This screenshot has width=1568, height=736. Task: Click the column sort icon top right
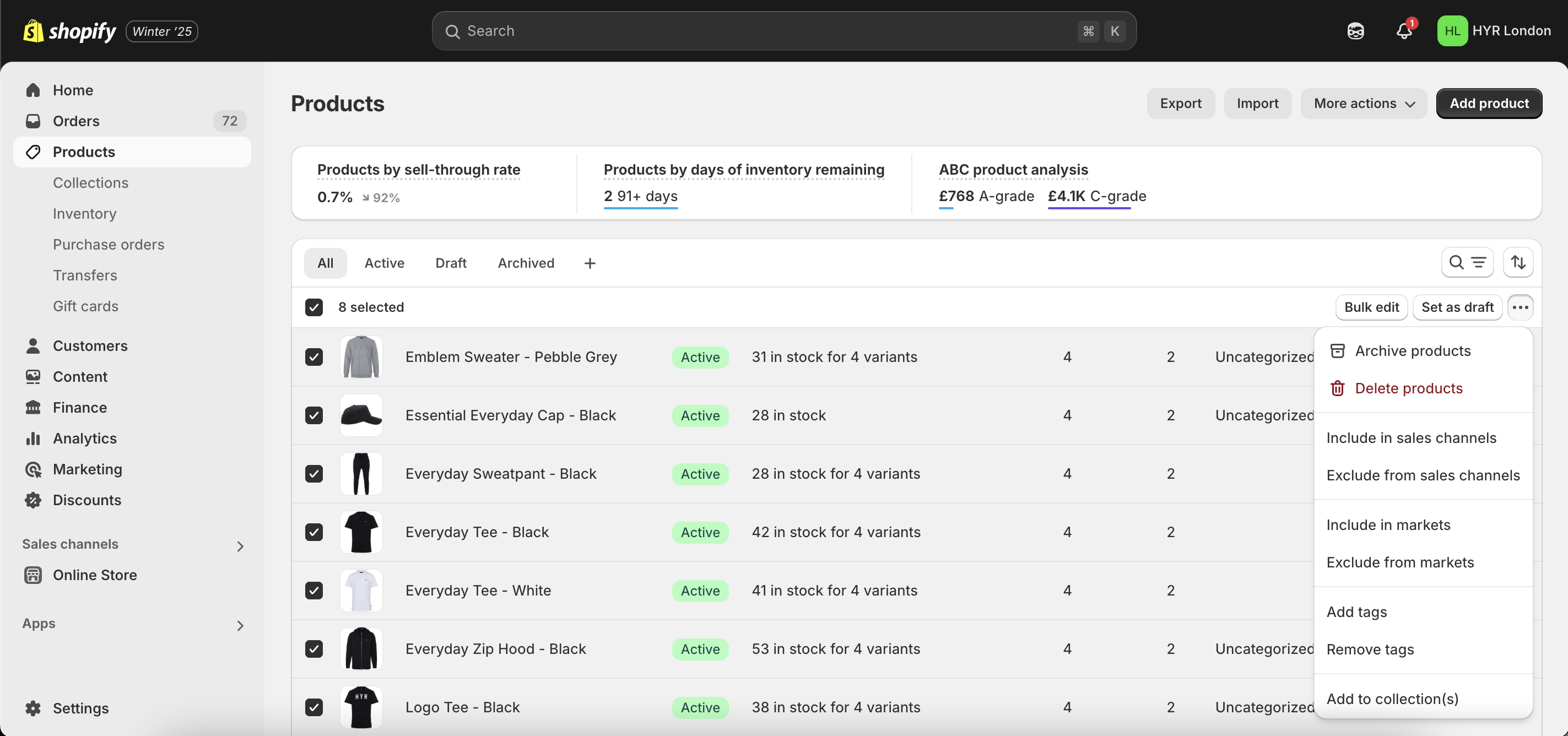click(1519, 262)
